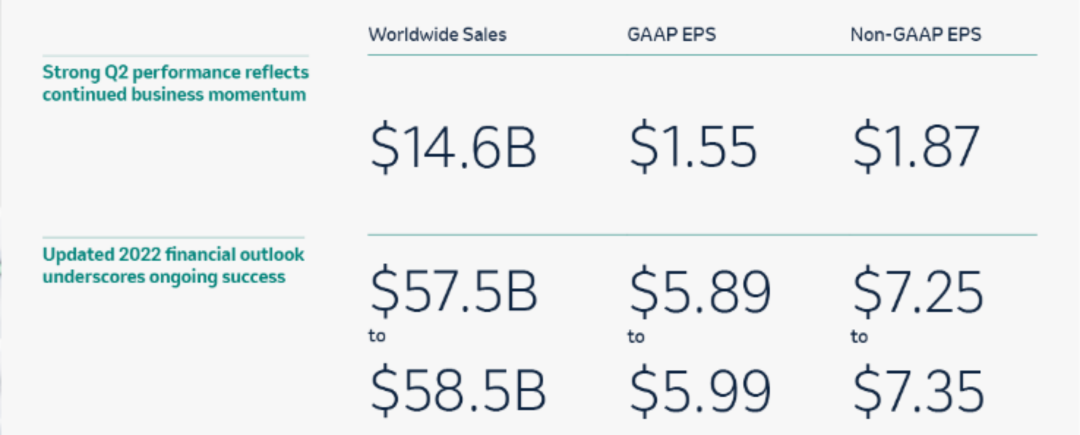Image resolution: width=1080 pixels, height=435 pixels.
Task: Click the $5.89 GAAP EPS outlook figure
Action: coord(700,292)
